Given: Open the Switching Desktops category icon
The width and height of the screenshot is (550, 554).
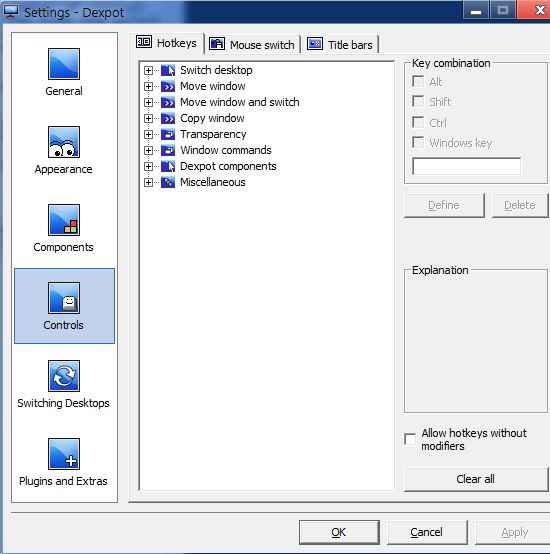Looking at the screenshot, I should pos(64,376).
